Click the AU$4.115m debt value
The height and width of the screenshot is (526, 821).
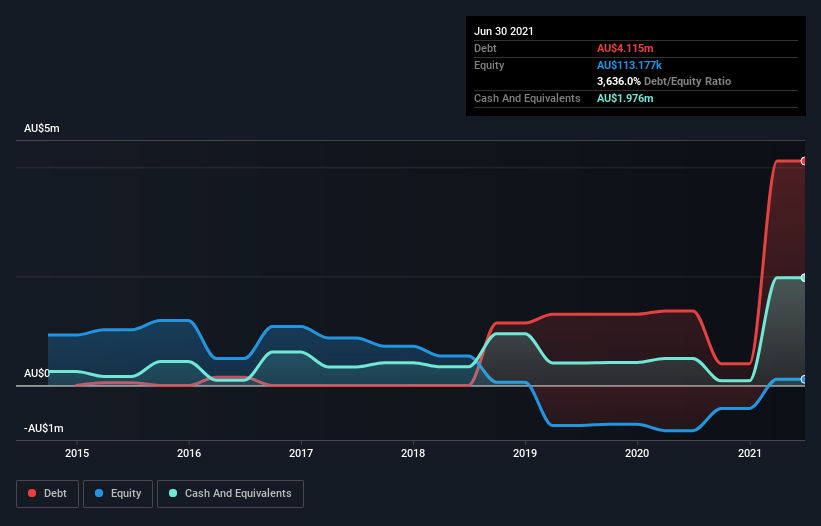(625, 48)
